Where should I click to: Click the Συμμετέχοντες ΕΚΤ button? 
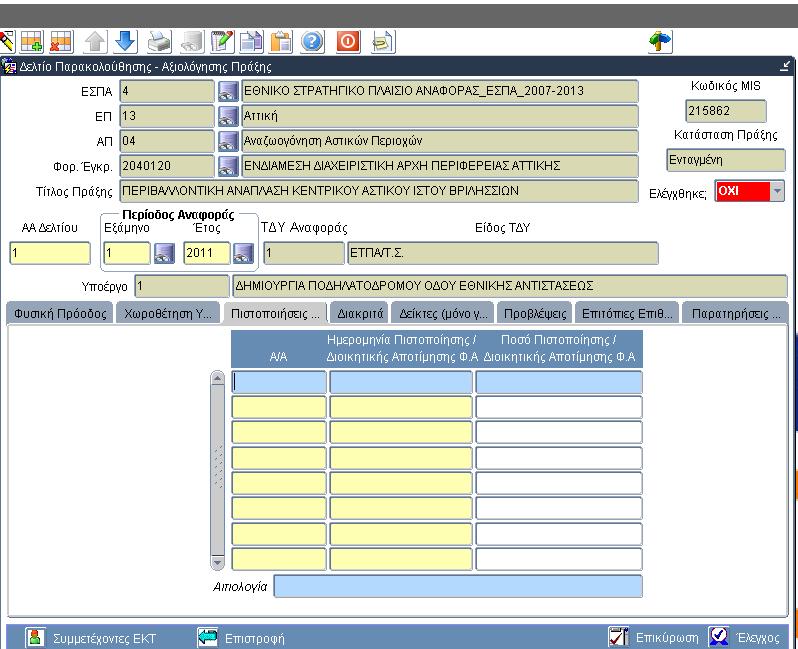click(x=92, y=638)
